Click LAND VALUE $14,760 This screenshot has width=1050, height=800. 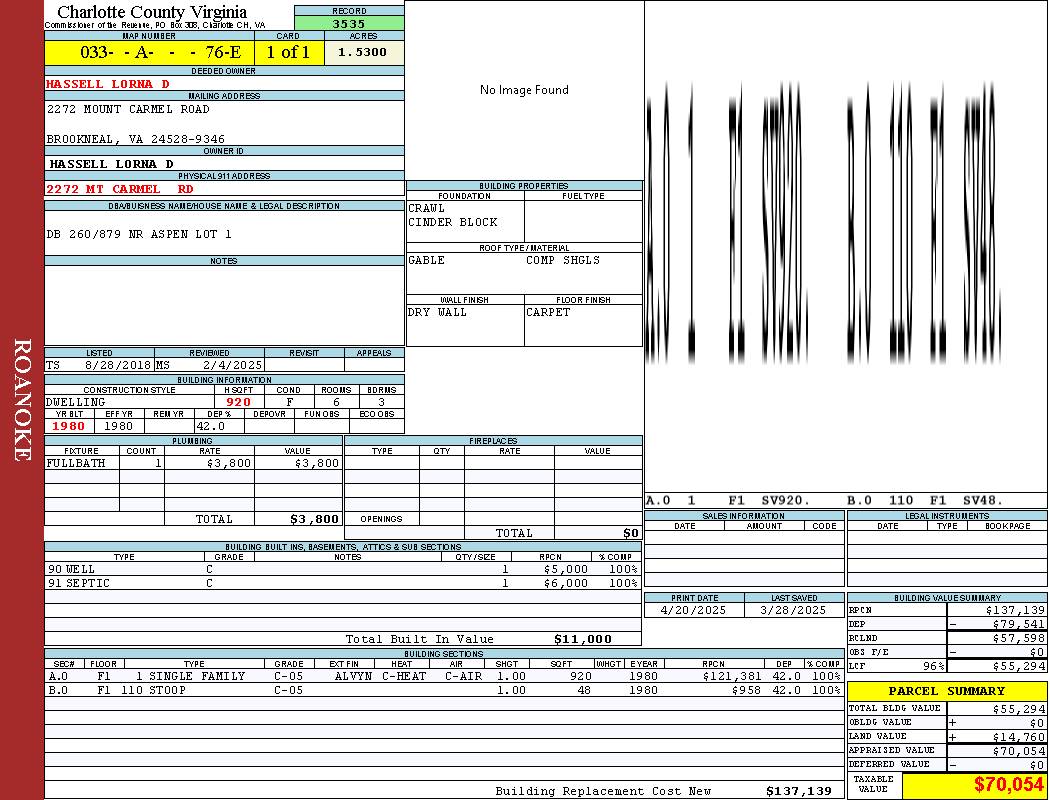[1019, 737]
